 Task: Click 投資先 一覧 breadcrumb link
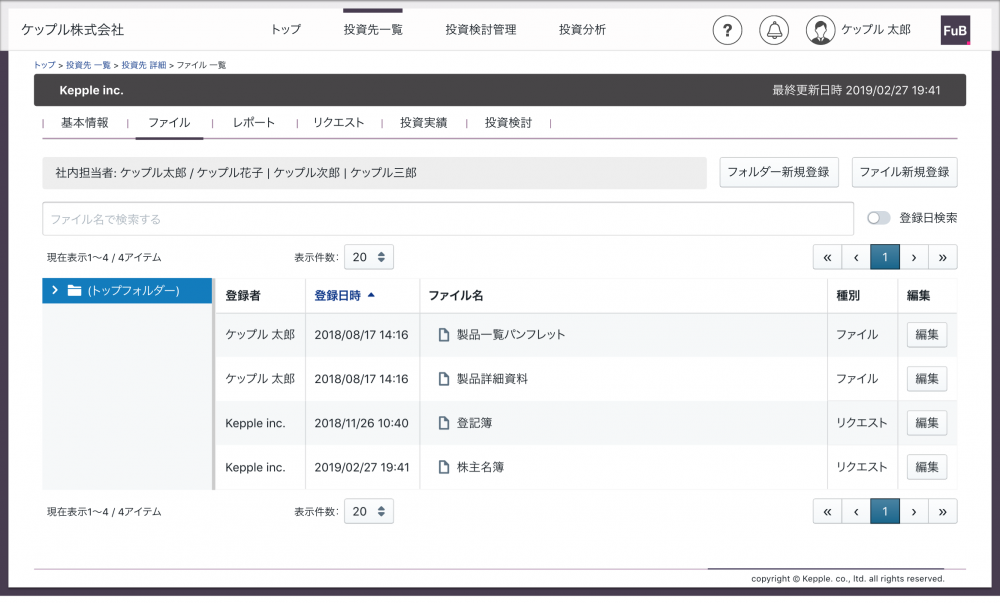click(x=88, y=65)
